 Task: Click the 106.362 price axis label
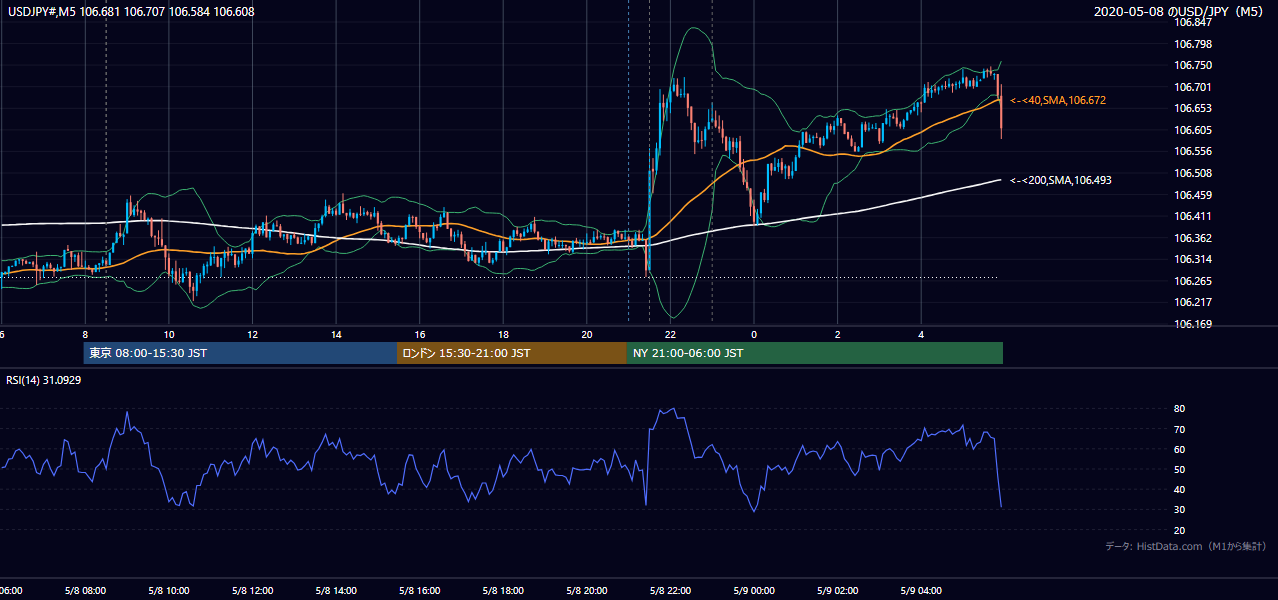pyautogui.click(x=1193, y=238)
